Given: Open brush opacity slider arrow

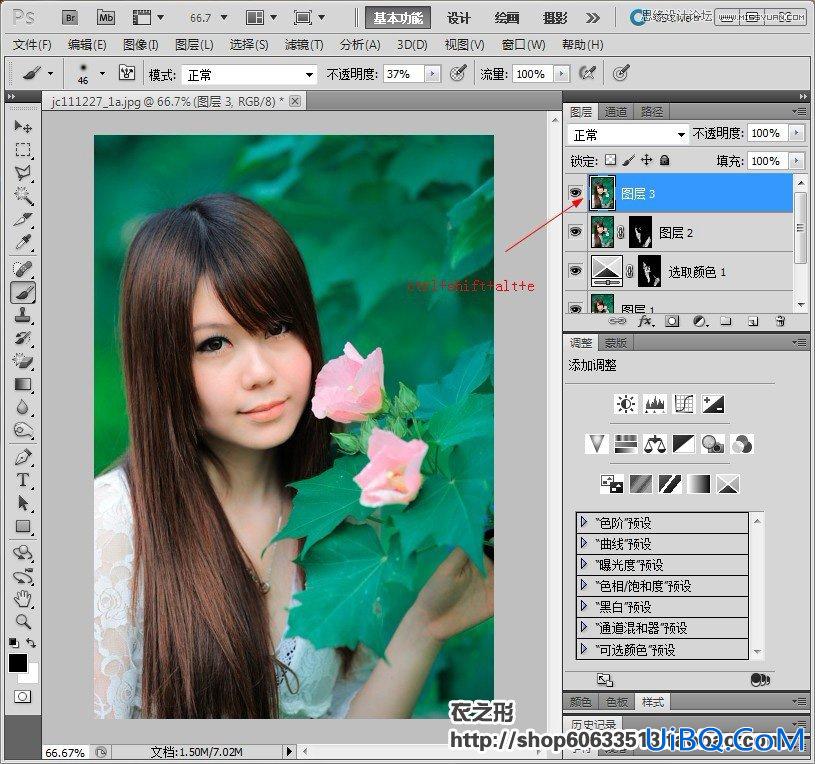Looking at the screenshot, I should (x=432, y=74).
